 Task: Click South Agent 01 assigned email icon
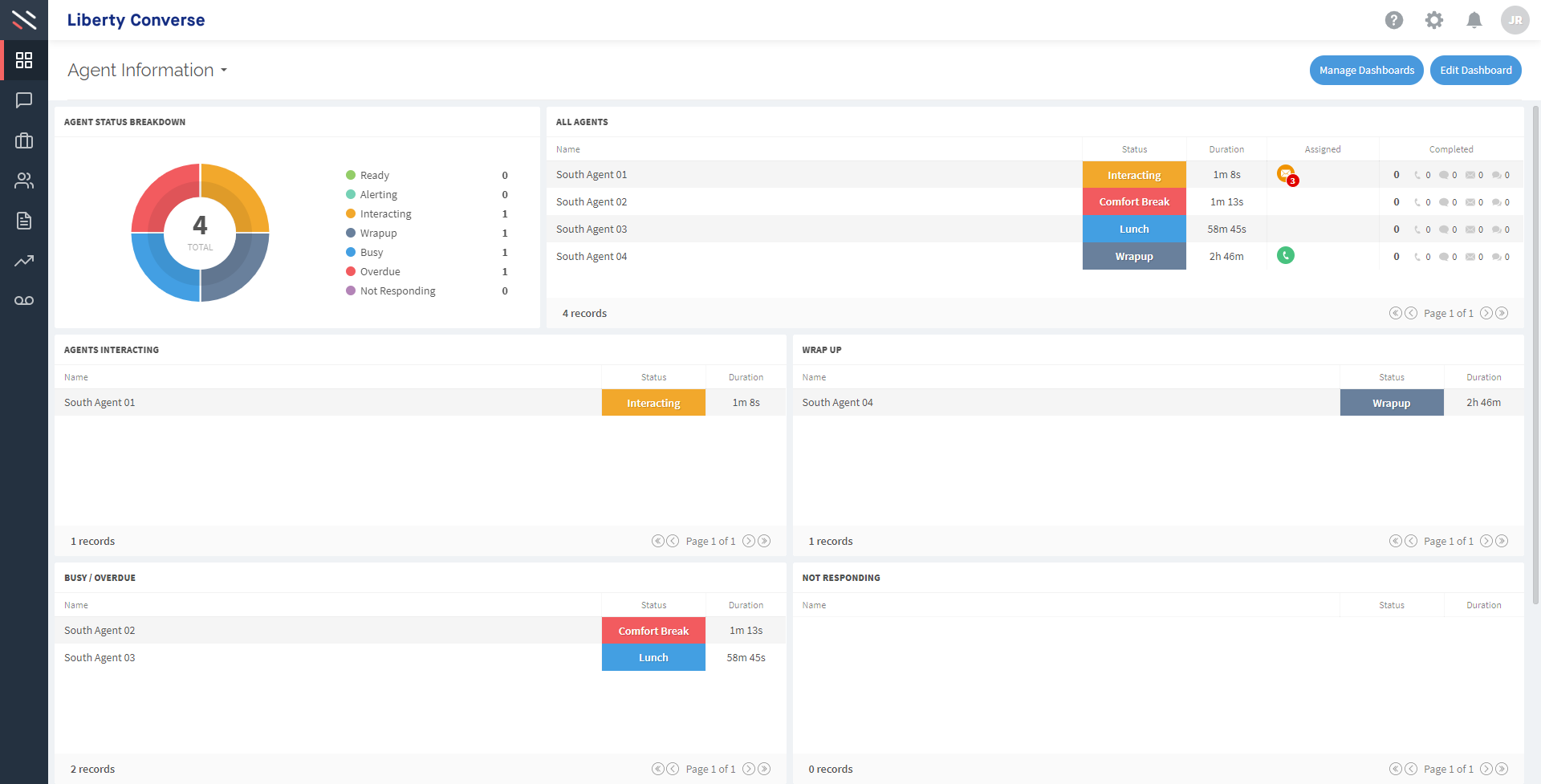(x=1286, y=174)
